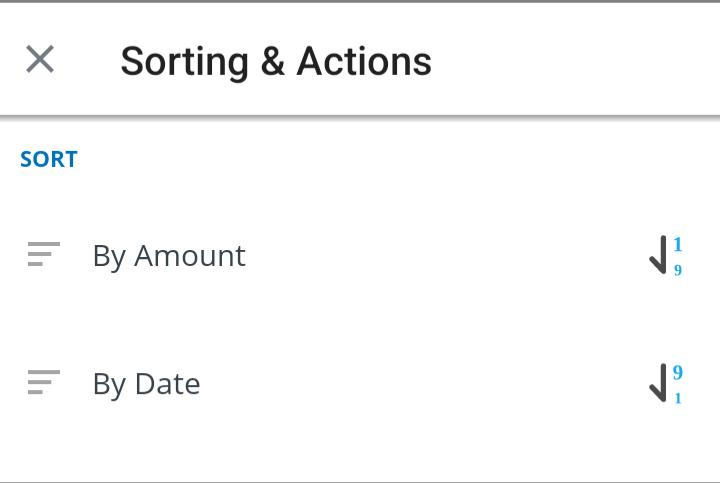The image size is (720, 483).
Task: Click the sort lines icon beside By Amount
Action: pos(43,255)
